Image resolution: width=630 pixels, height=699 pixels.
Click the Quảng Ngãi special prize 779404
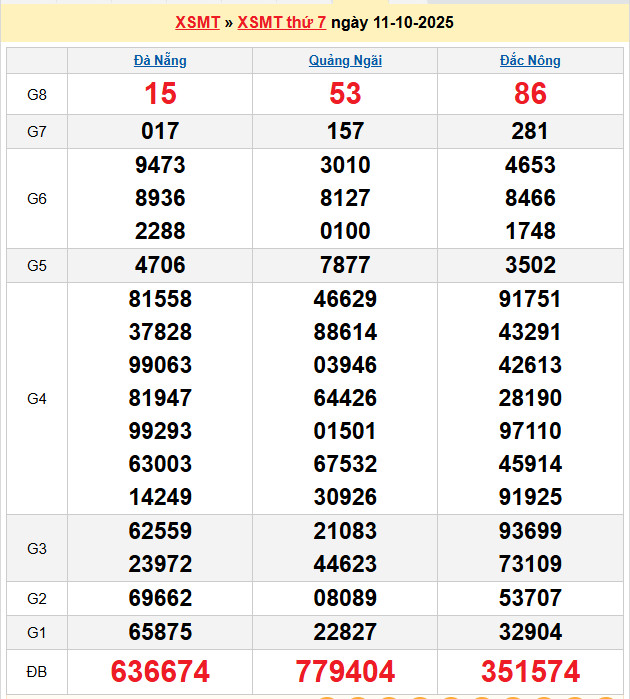(x=345, y=671)
